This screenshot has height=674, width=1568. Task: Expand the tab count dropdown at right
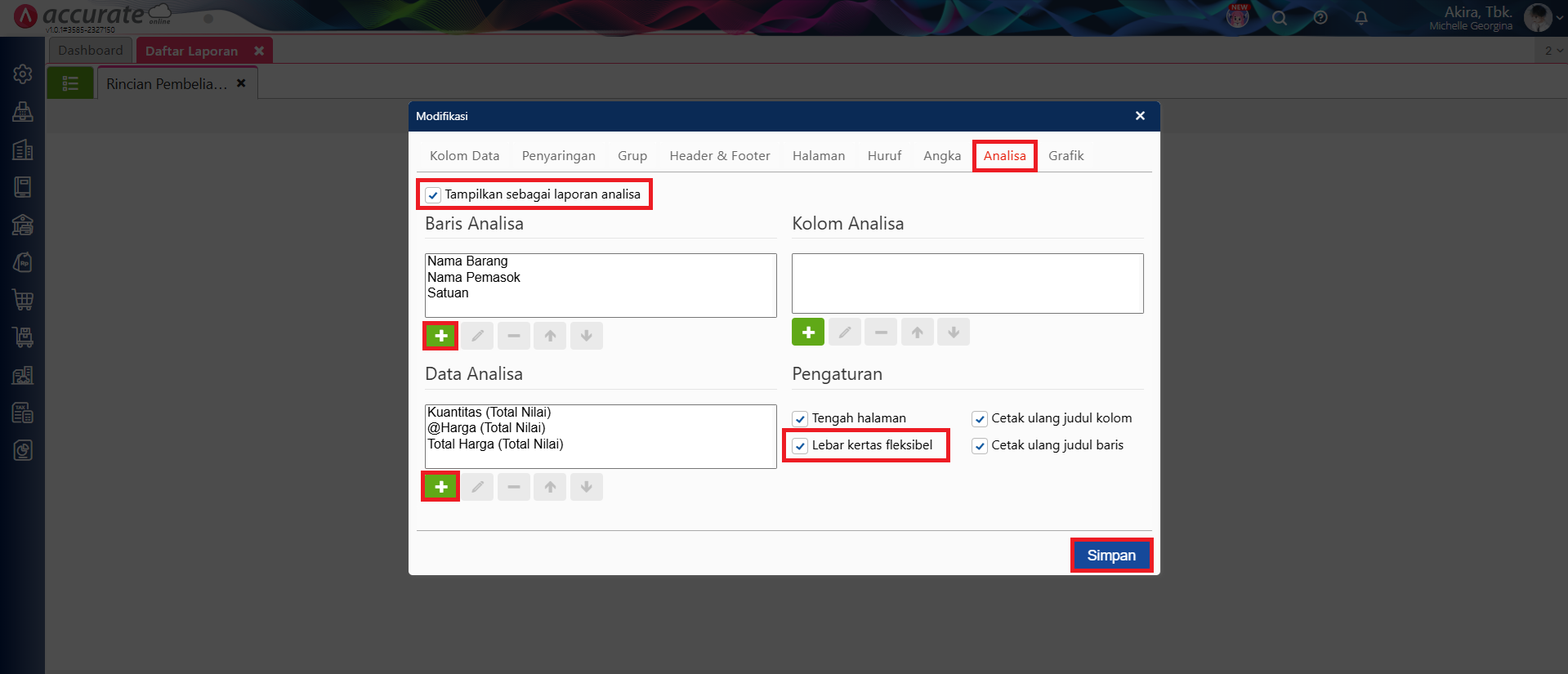click(x=1552, y=51)
